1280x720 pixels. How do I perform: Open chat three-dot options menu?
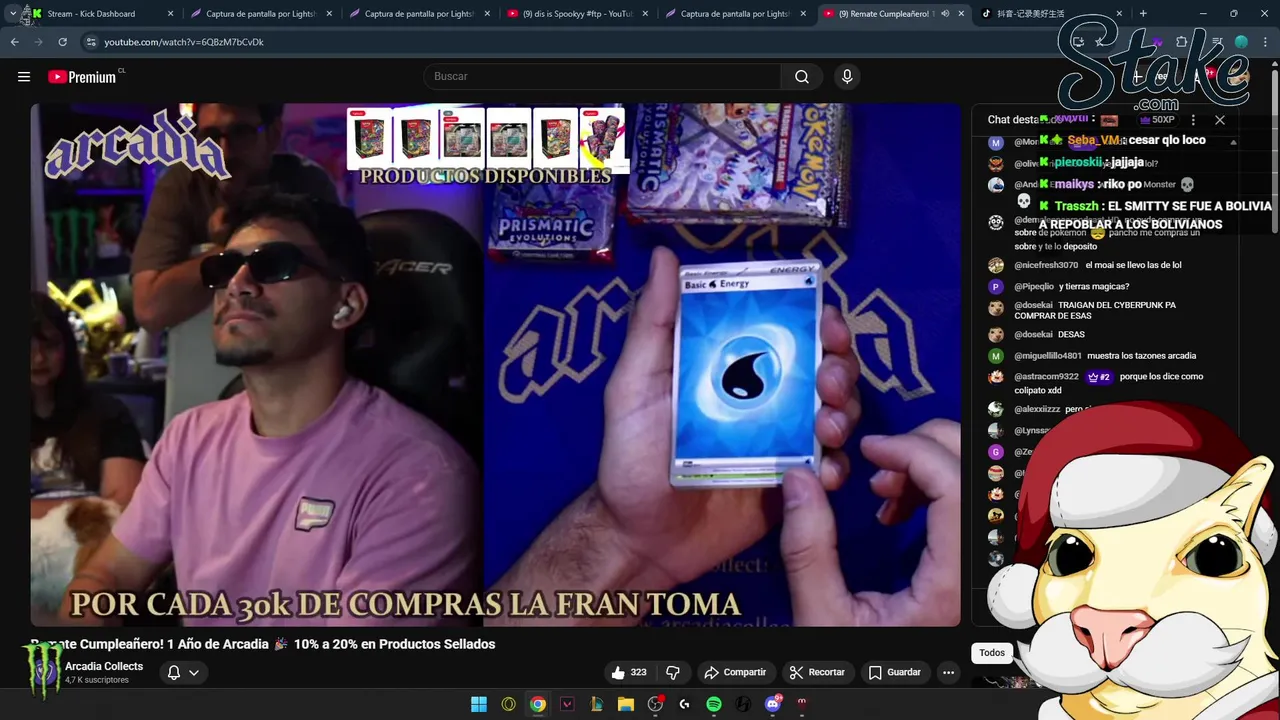[1193, 120]
